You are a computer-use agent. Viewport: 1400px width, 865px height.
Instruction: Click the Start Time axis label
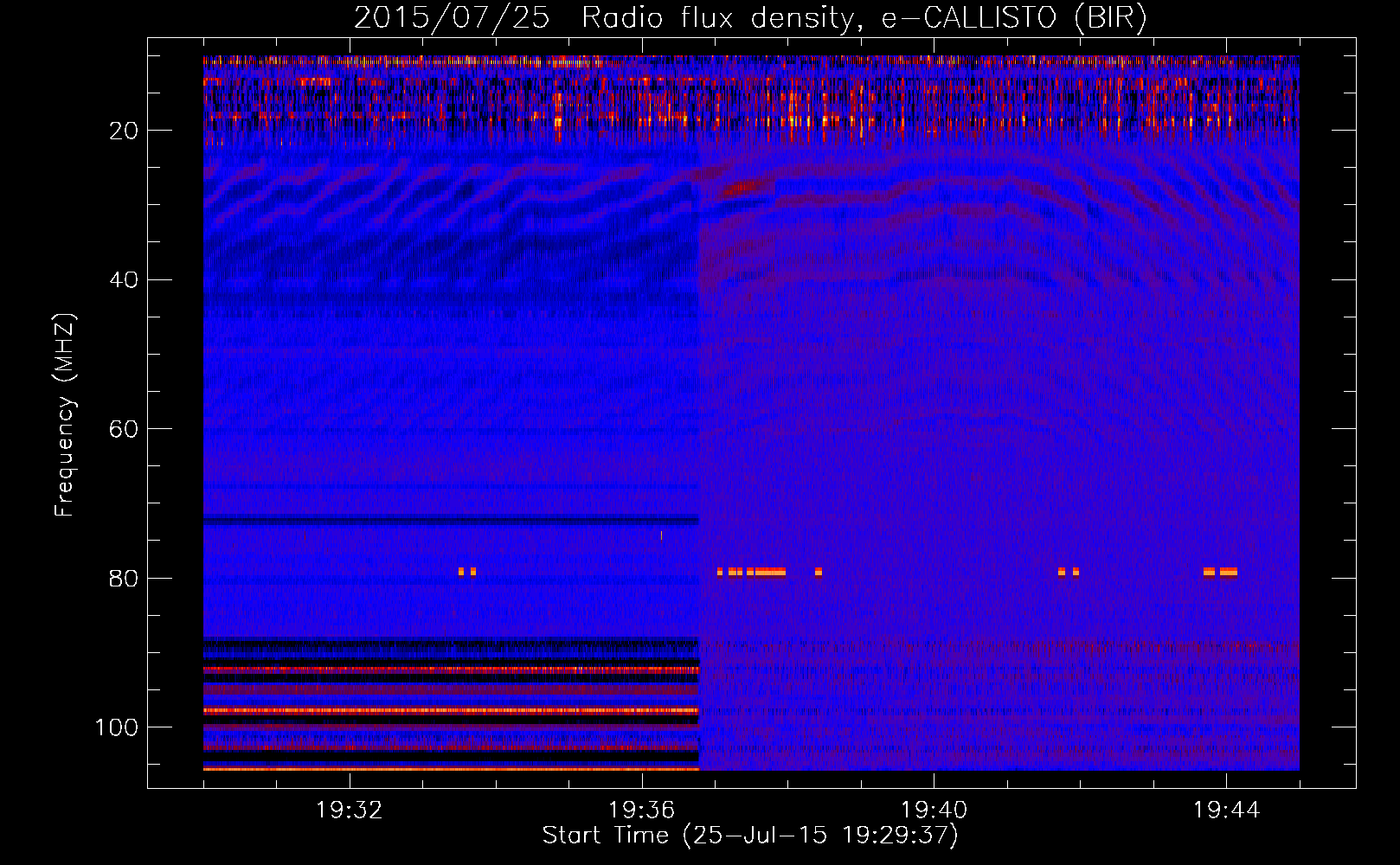pos(750,836)
